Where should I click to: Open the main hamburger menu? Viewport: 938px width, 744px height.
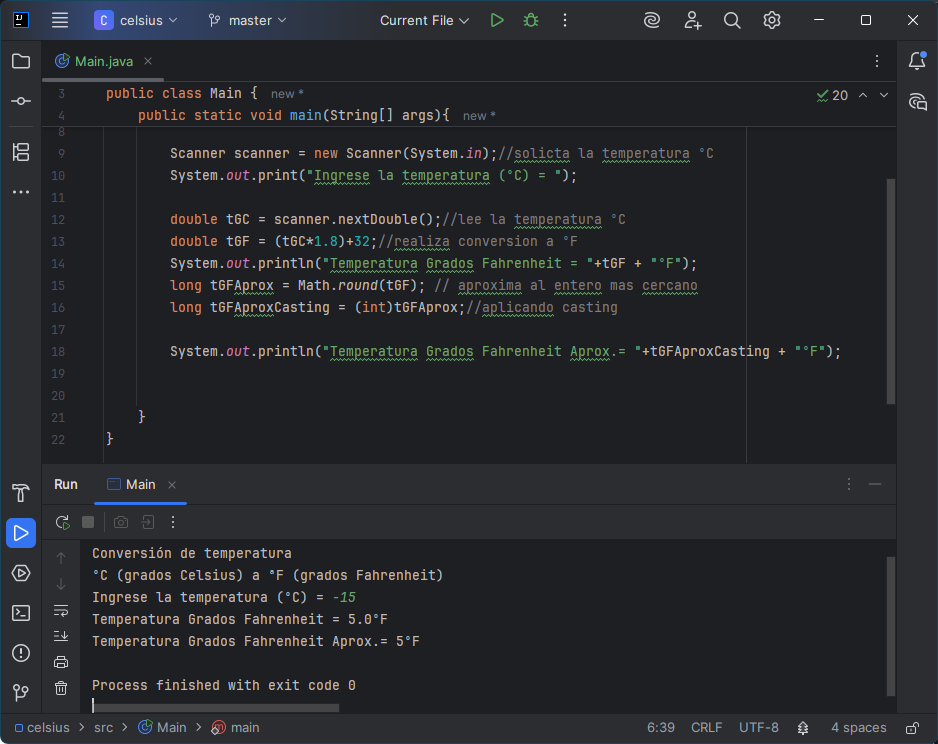(60, 20)
